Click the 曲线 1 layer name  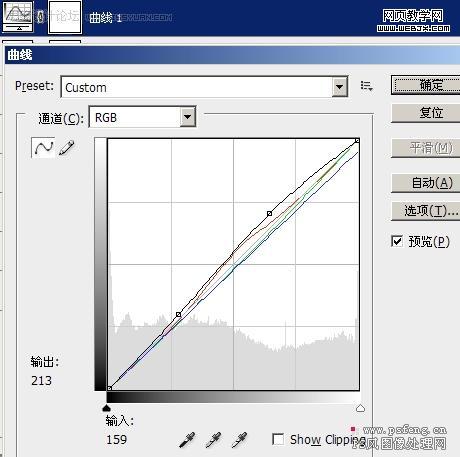pos(106,17)
